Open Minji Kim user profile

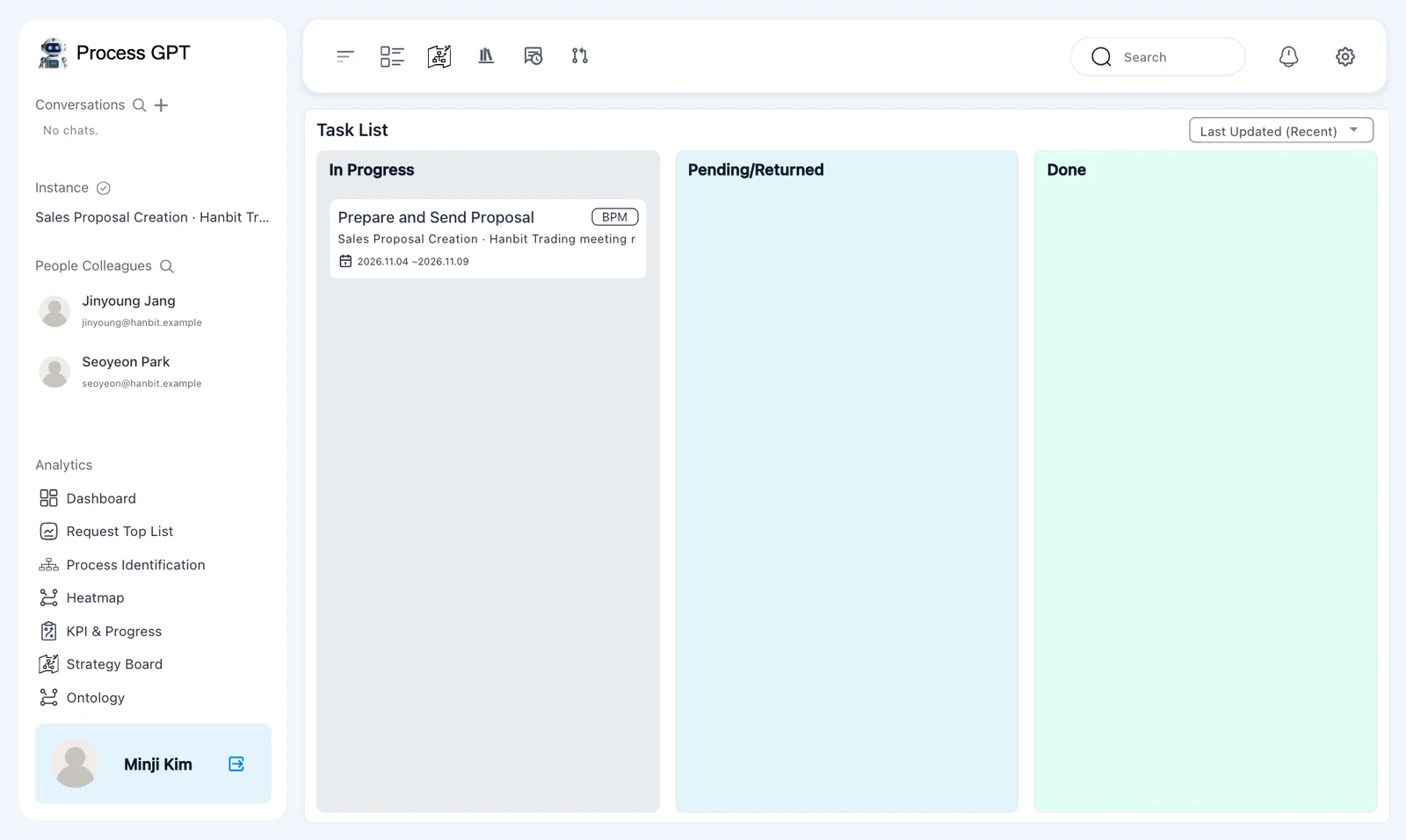pos(153,764)
